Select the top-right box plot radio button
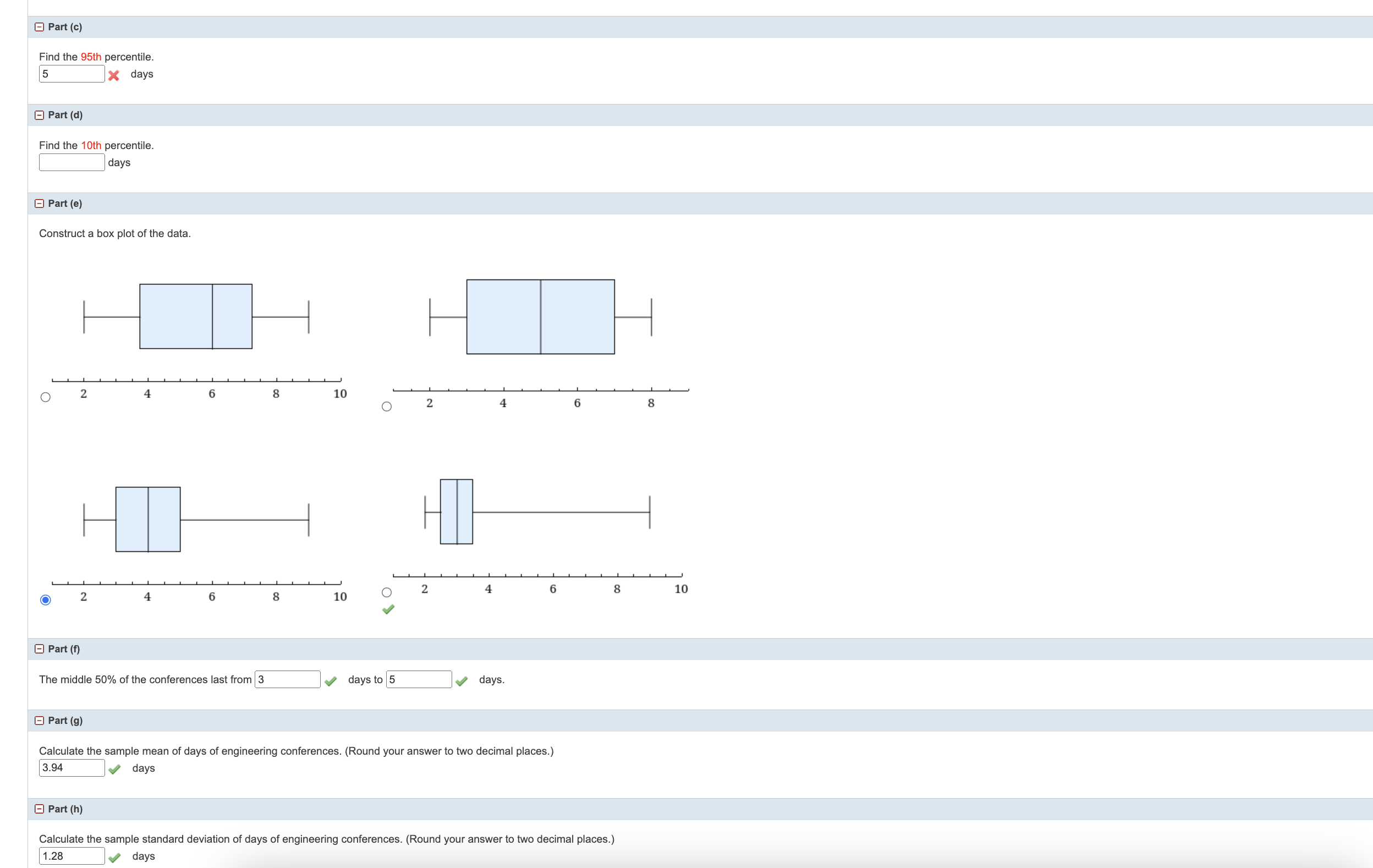The image size is (1373, 868). [387, 405]
